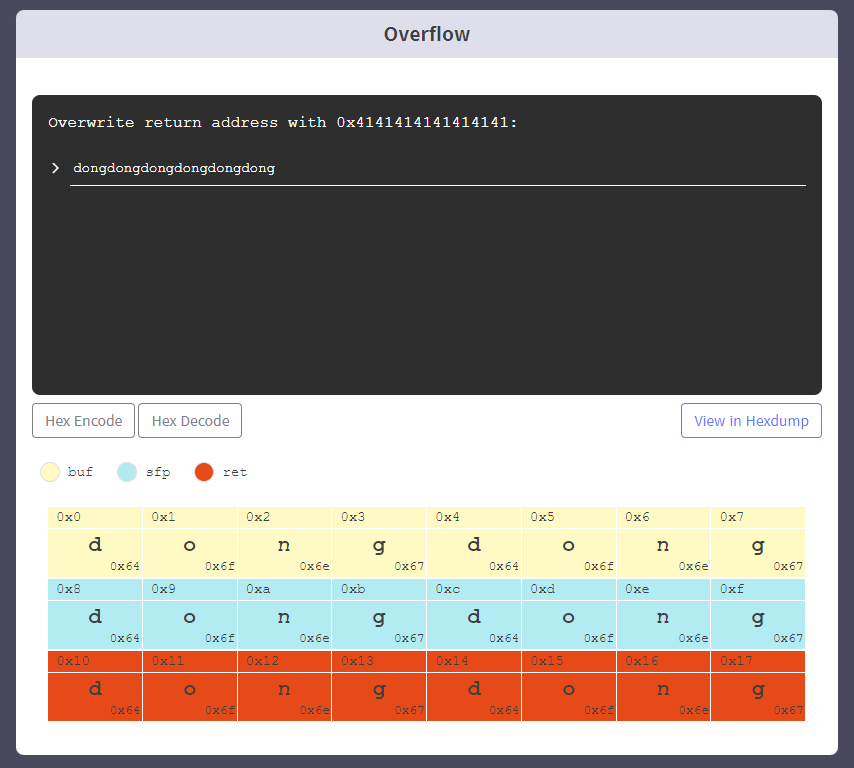Select sfp cell at offset 0x9
Viewport: 854px width, 768px height.
190,614
